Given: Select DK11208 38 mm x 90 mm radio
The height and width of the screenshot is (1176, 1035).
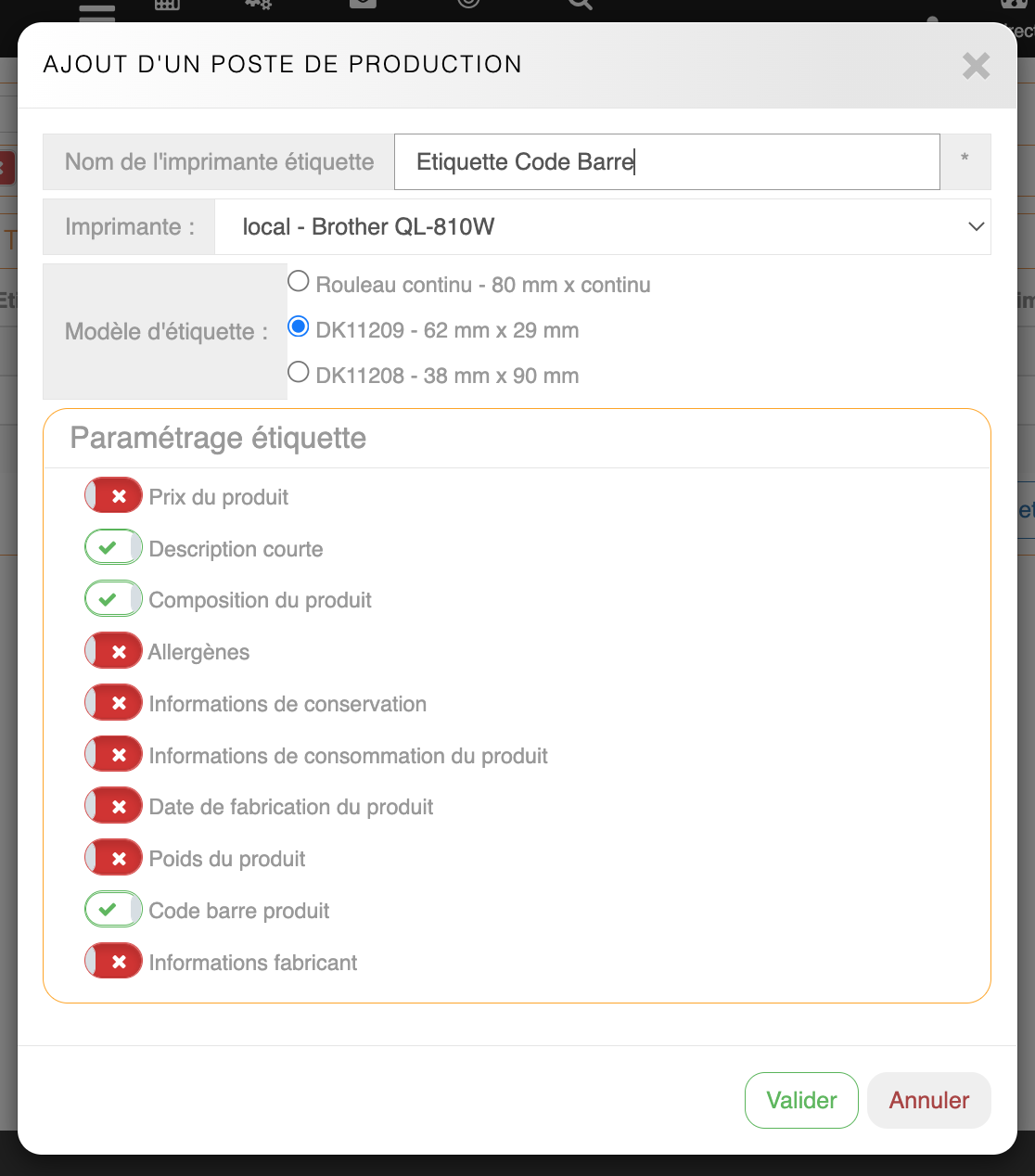Looking at the screenshot, I should [299, 372].
